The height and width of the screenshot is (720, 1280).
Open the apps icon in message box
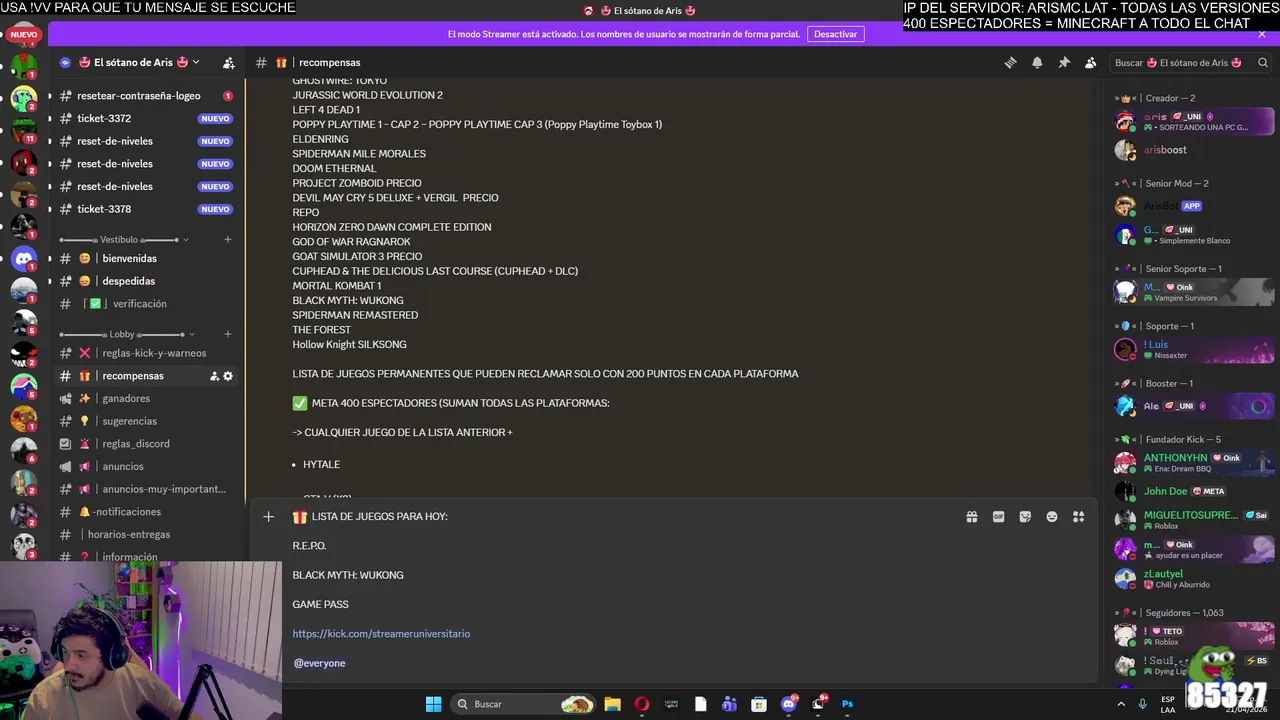(1078, 517)
